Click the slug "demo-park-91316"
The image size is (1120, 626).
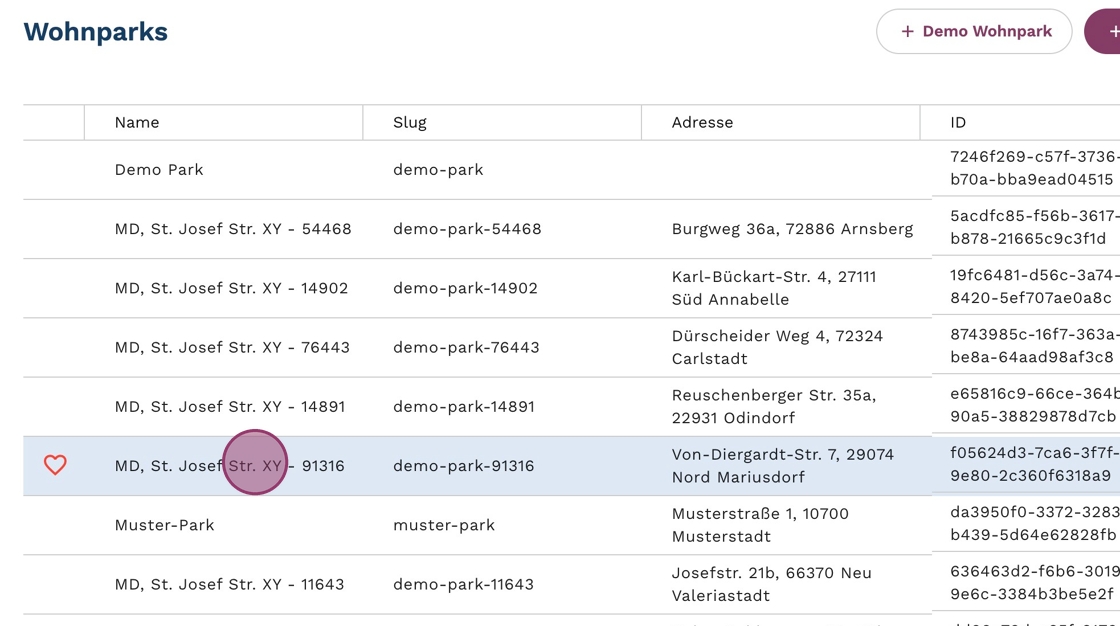[x=464, y=466]
